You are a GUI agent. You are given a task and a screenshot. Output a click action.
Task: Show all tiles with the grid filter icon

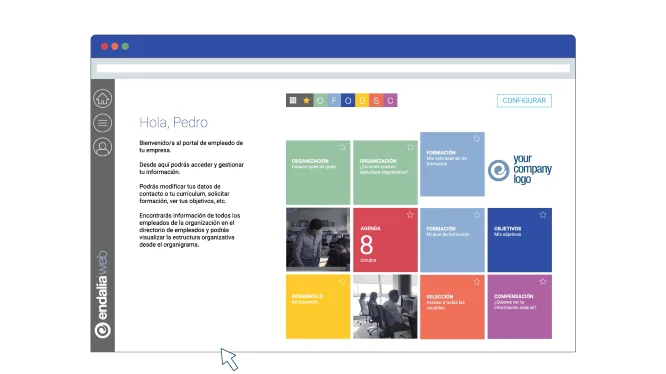[293, 100]
